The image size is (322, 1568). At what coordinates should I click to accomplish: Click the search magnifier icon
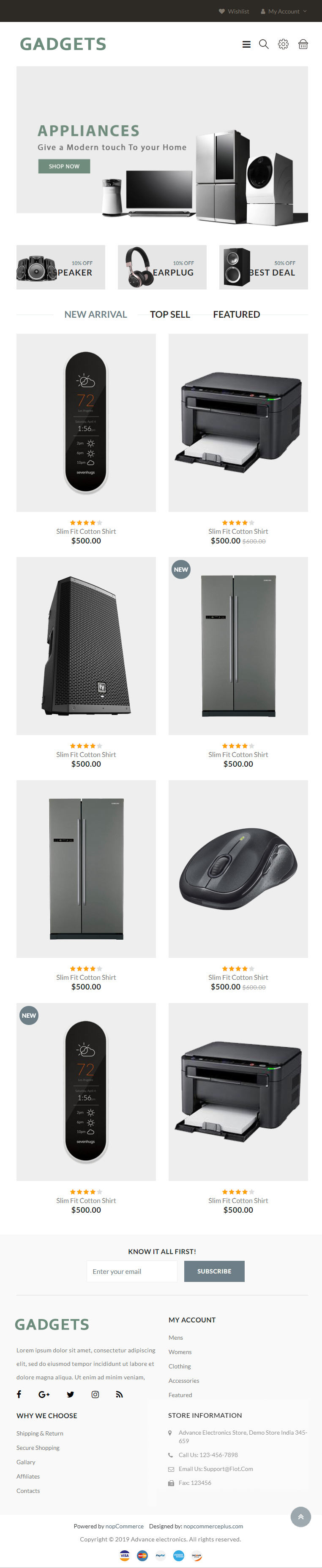point(264,44)
